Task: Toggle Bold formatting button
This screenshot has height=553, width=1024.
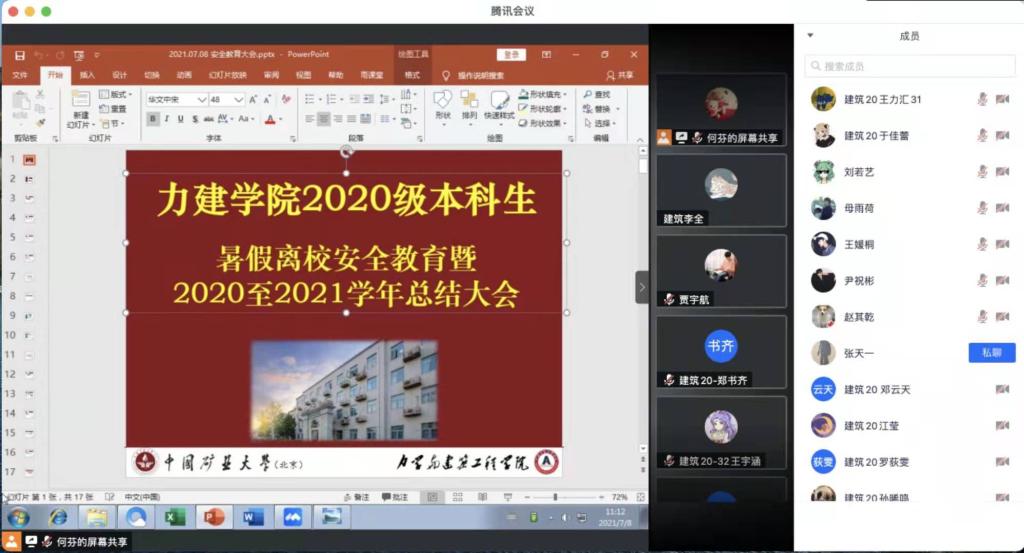Action: click(153, 119)
